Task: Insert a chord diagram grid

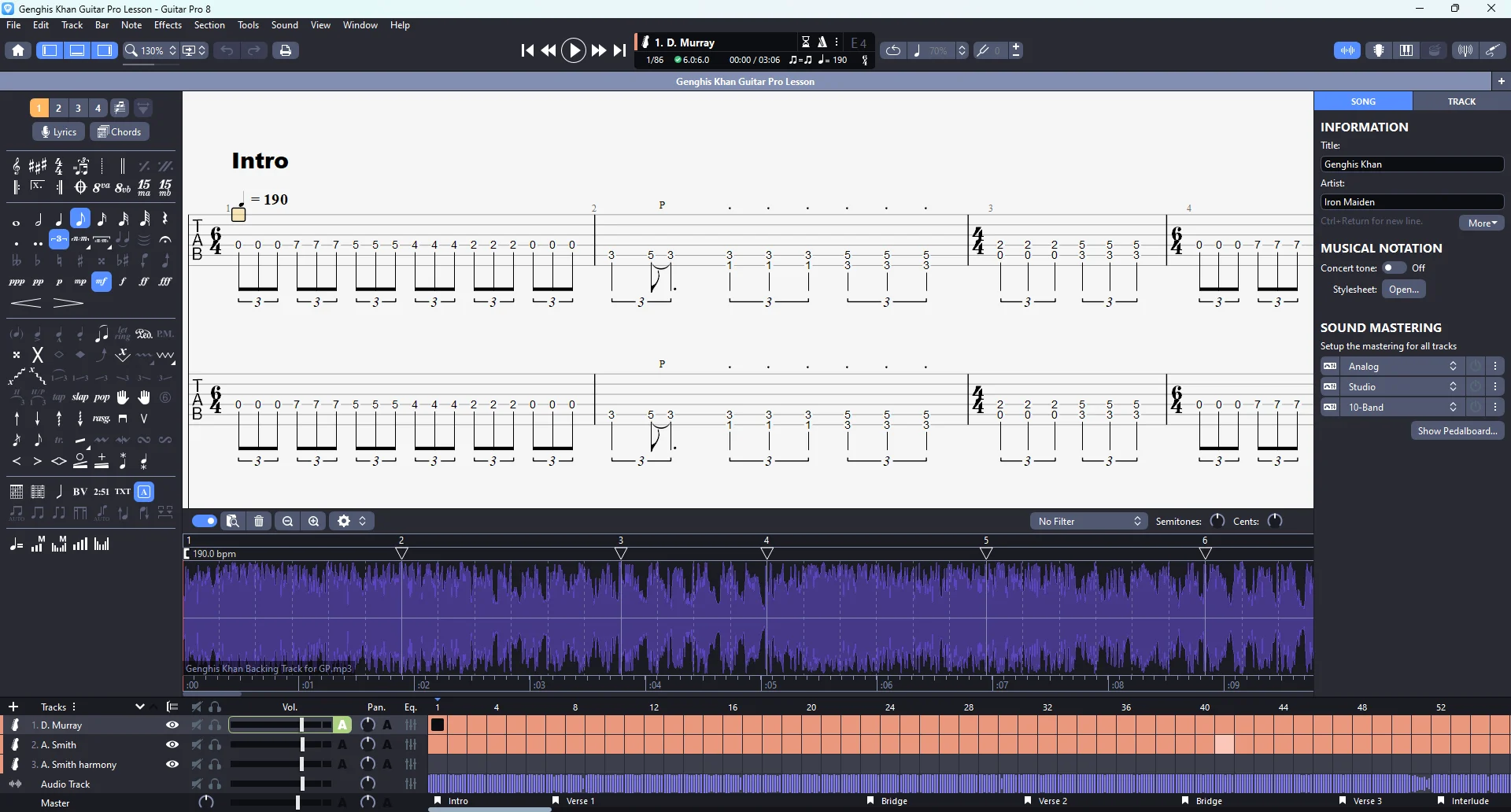Action: (17, 492)
